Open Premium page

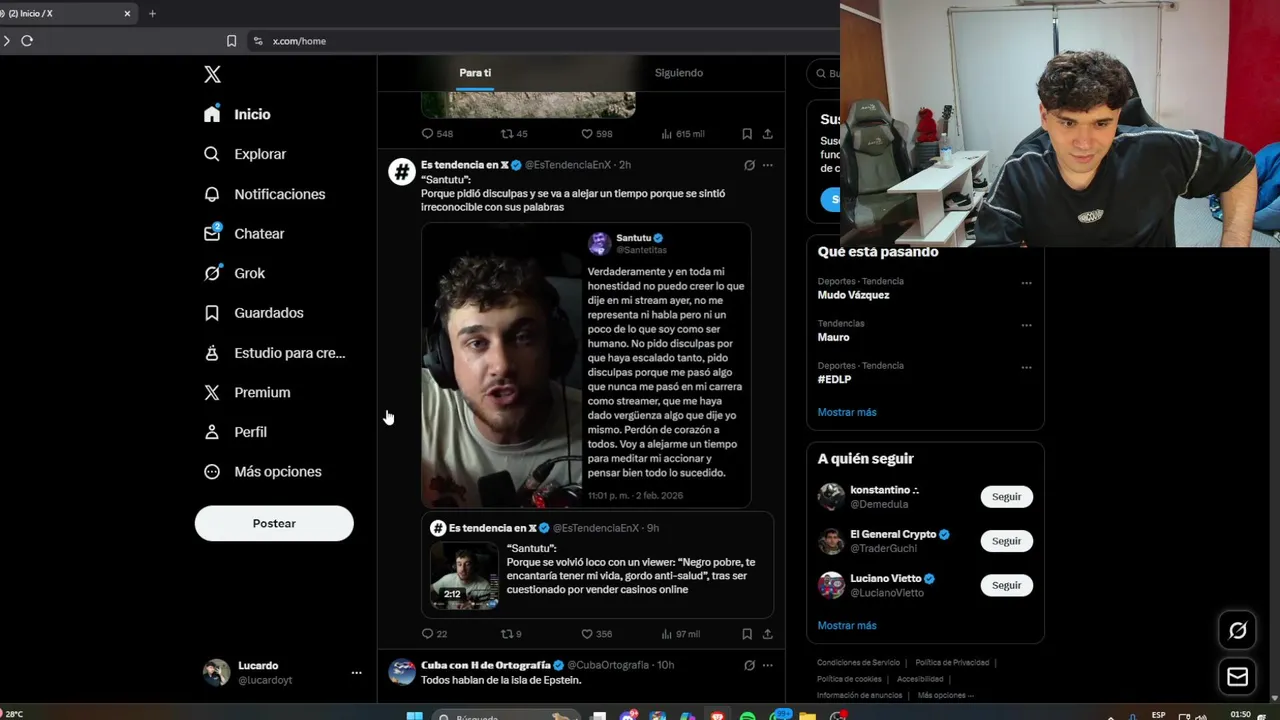point(247,392)
